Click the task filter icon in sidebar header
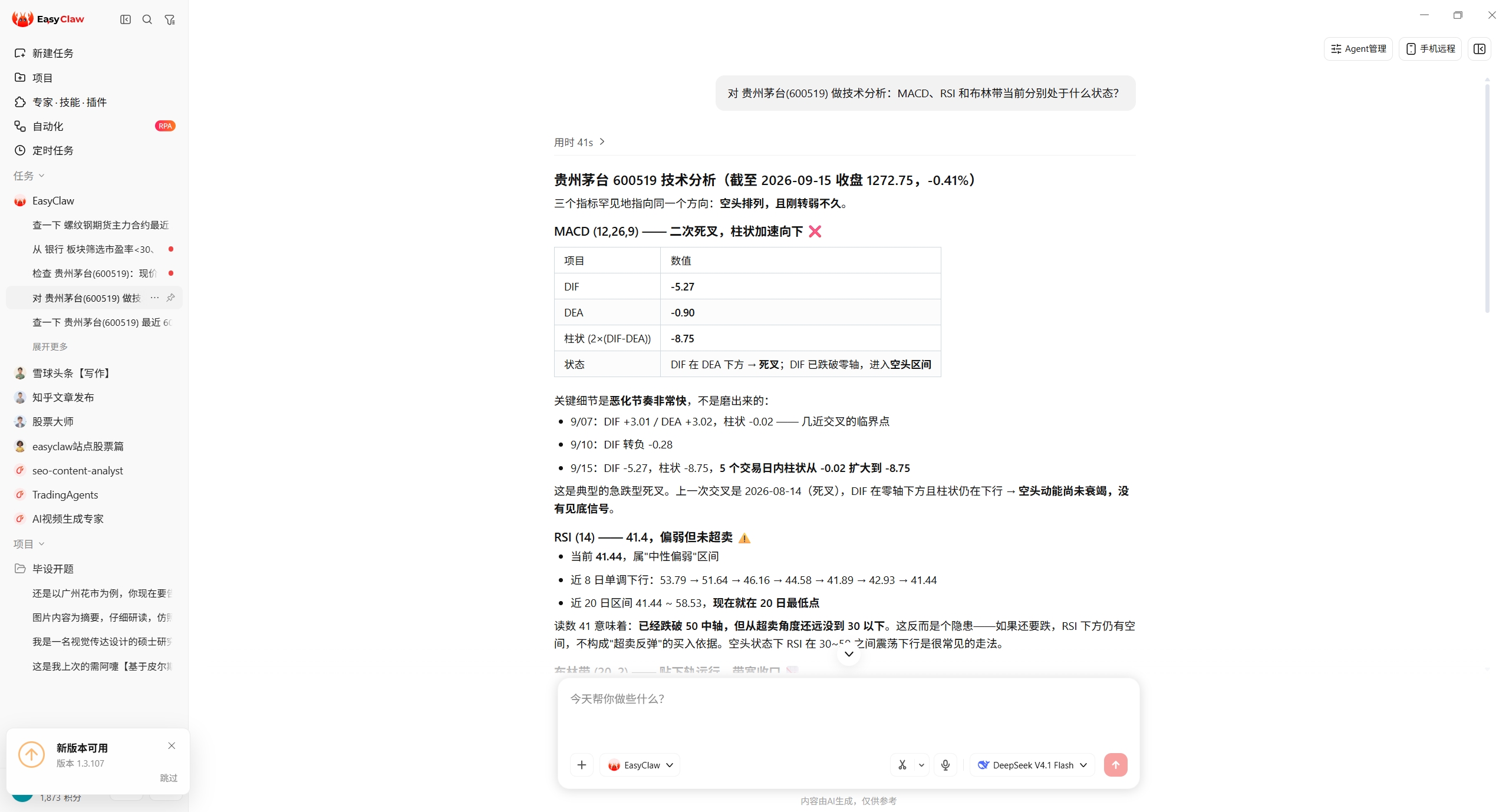 [x=170, y=19]
